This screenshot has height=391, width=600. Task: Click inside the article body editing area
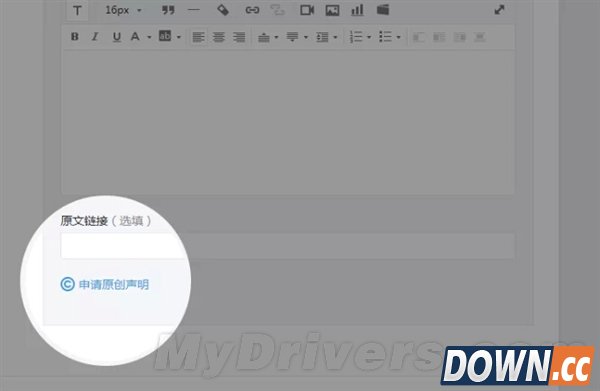click(288, 122)
